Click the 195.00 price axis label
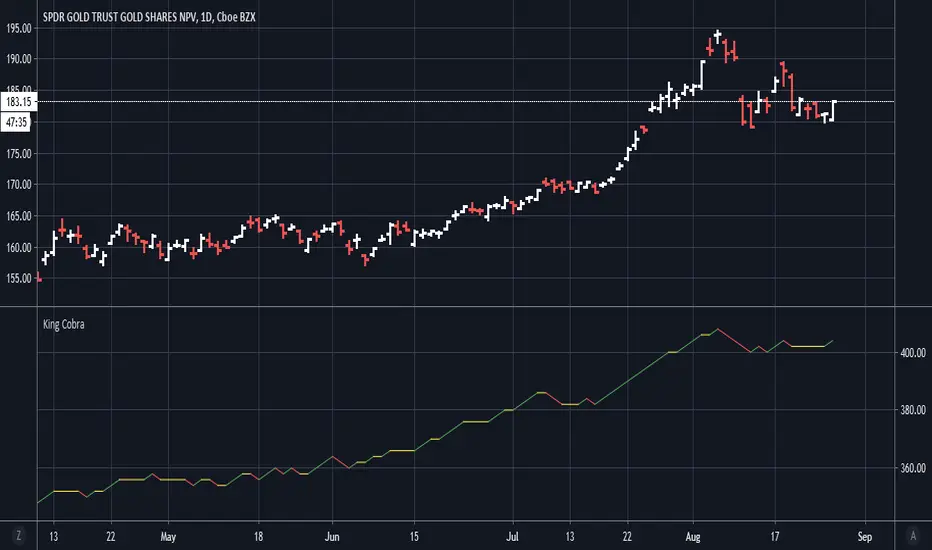 (19, 28)
